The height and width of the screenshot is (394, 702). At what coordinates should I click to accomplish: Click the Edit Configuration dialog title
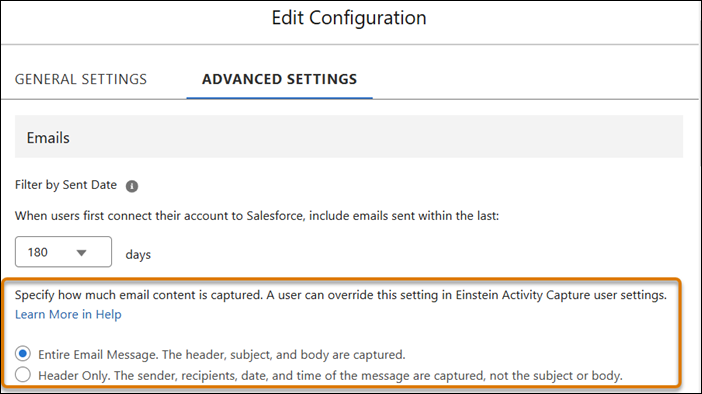349,18
